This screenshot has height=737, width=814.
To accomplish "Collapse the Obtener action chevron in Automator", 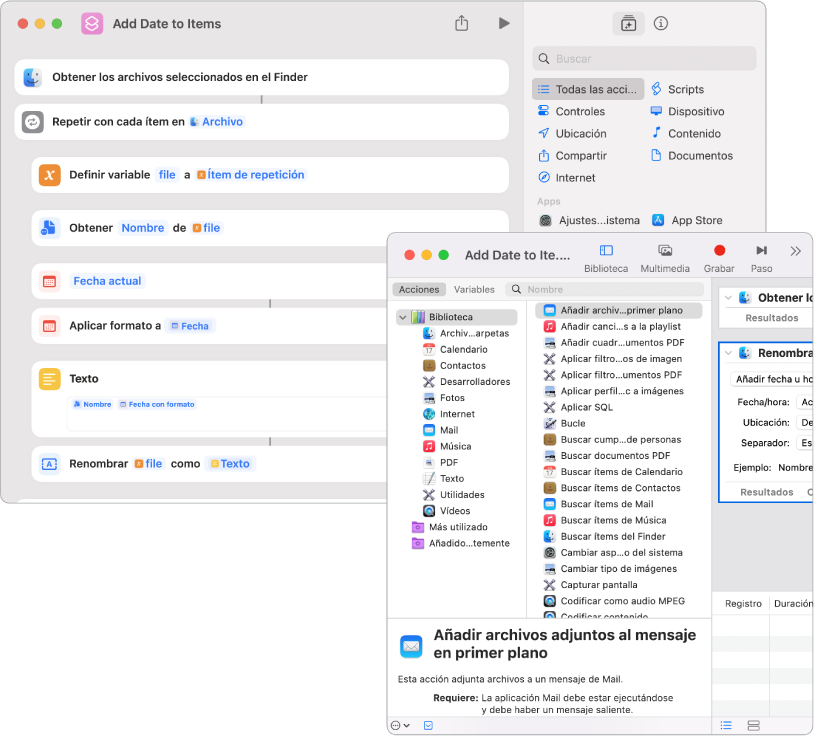I will pyautogui.click(x=728, y=297).
